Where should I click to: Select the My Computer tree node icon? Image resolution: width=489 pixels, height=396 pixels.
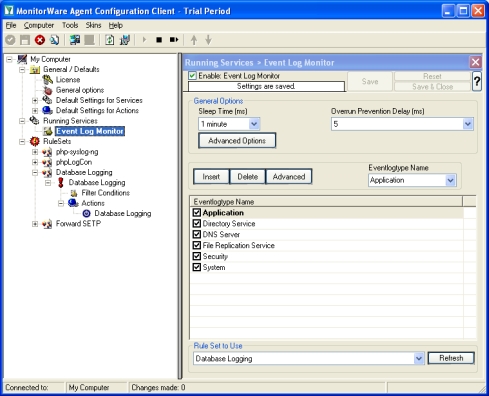point(22,59)
